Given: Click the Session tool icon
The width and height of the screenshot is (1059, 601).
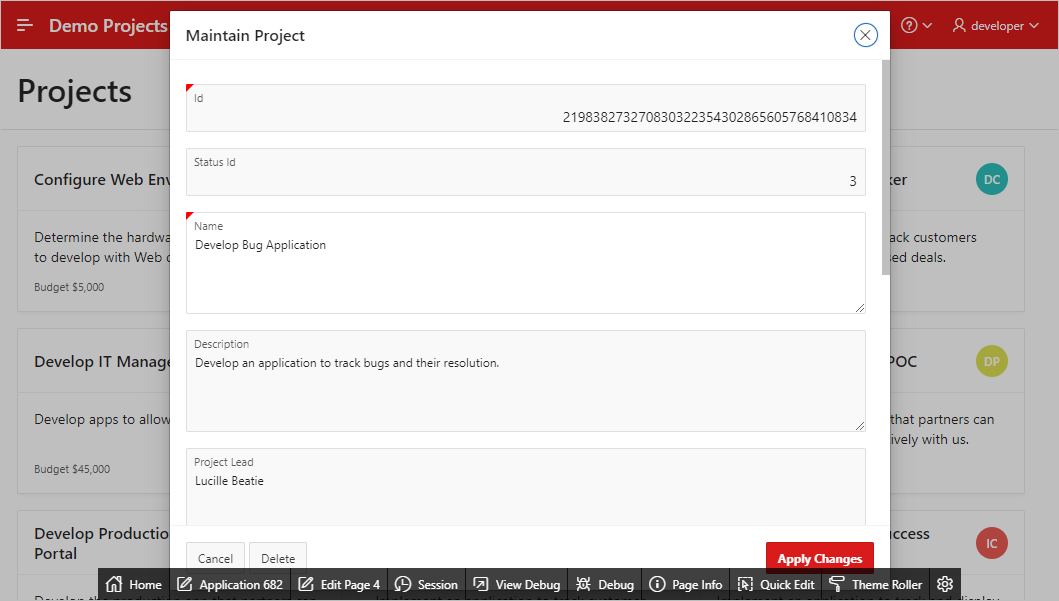Looking at the screenshot, I should point(426,584).
